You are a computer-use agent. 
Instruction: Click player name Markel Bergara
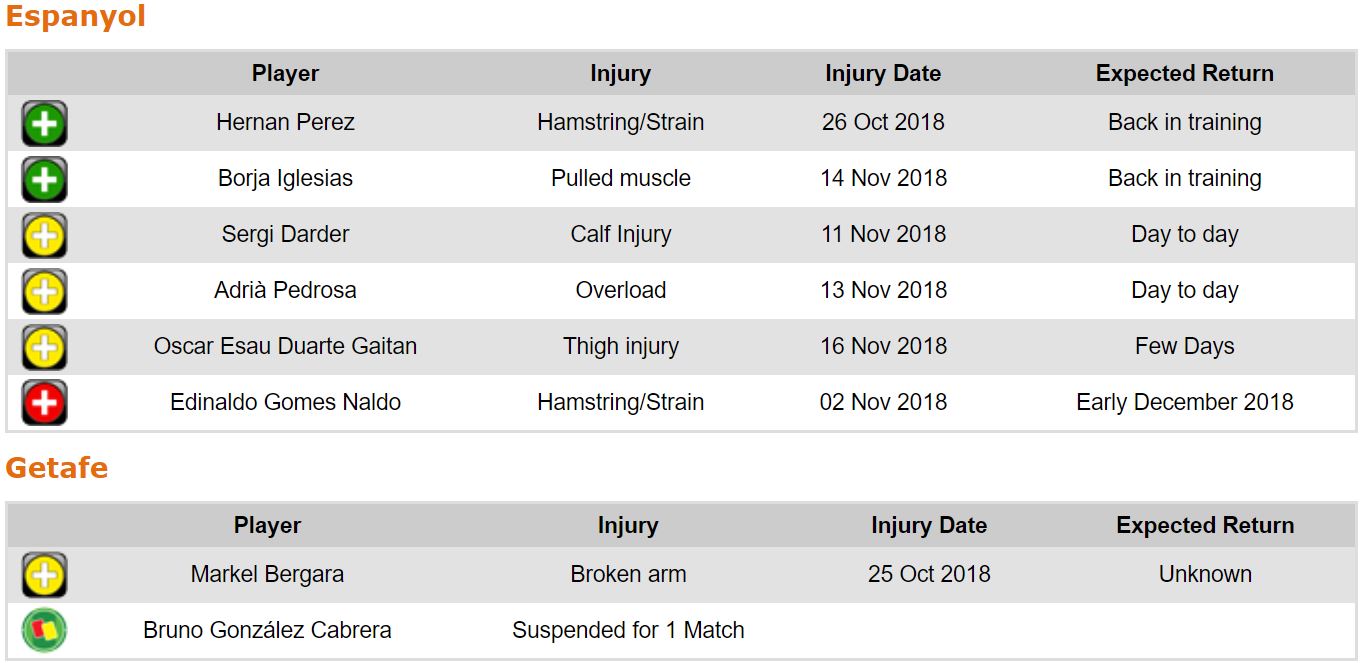tap(267, 574)
